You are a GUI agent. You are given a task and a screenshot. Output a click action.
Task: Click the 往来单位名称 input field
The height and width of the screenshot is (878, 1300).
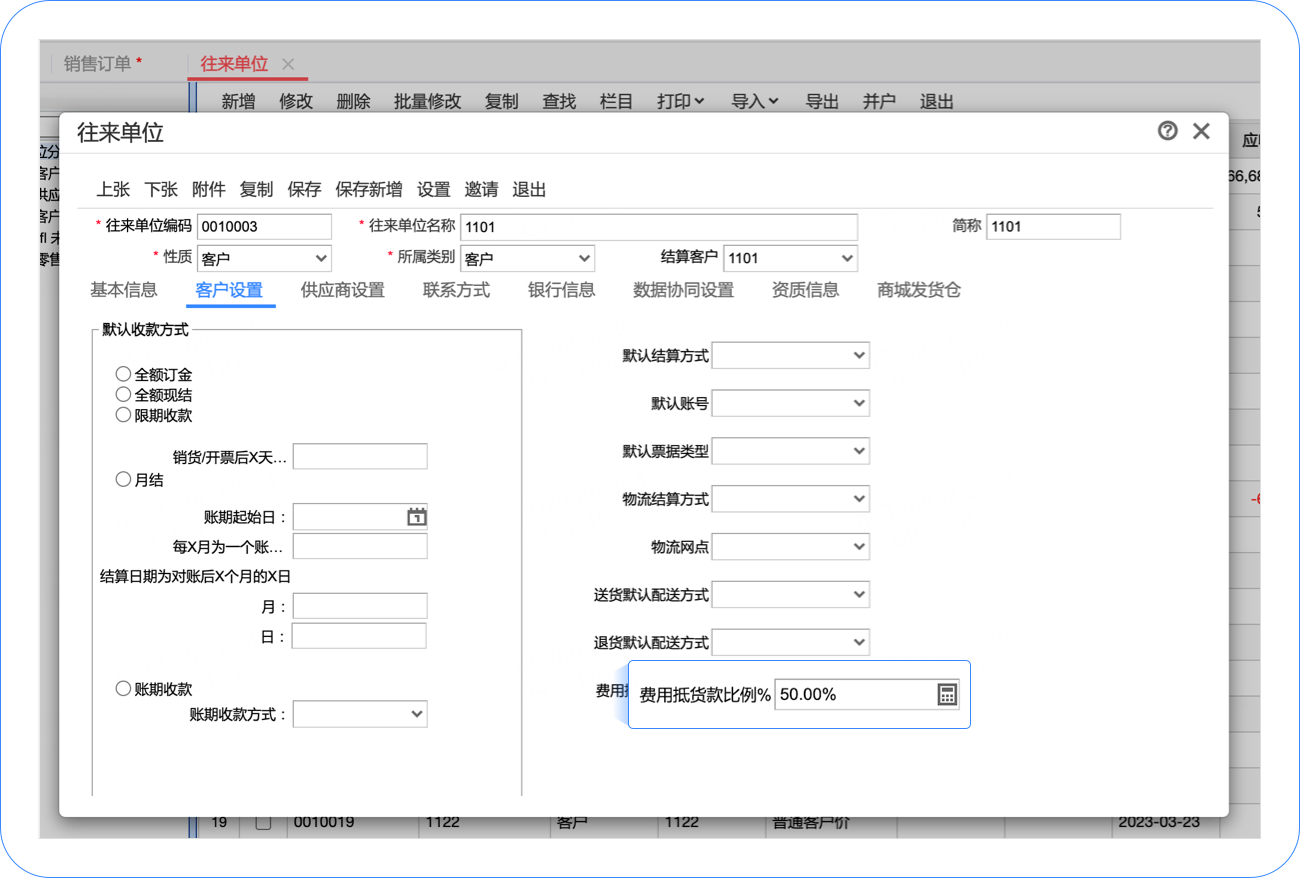(x=659, y=227)
